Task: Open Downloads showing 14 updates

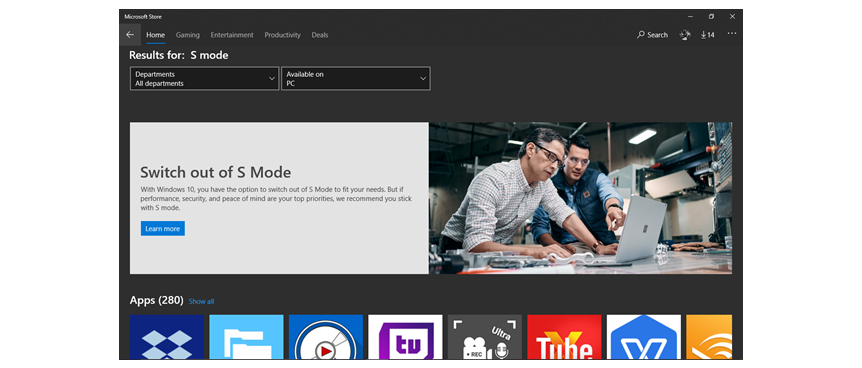Action: coord(708,35)
